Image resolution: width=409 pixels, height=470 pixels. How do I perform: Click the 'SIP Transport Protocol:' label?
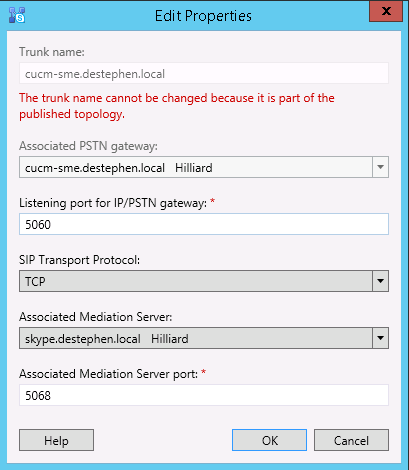click(79, 260)
